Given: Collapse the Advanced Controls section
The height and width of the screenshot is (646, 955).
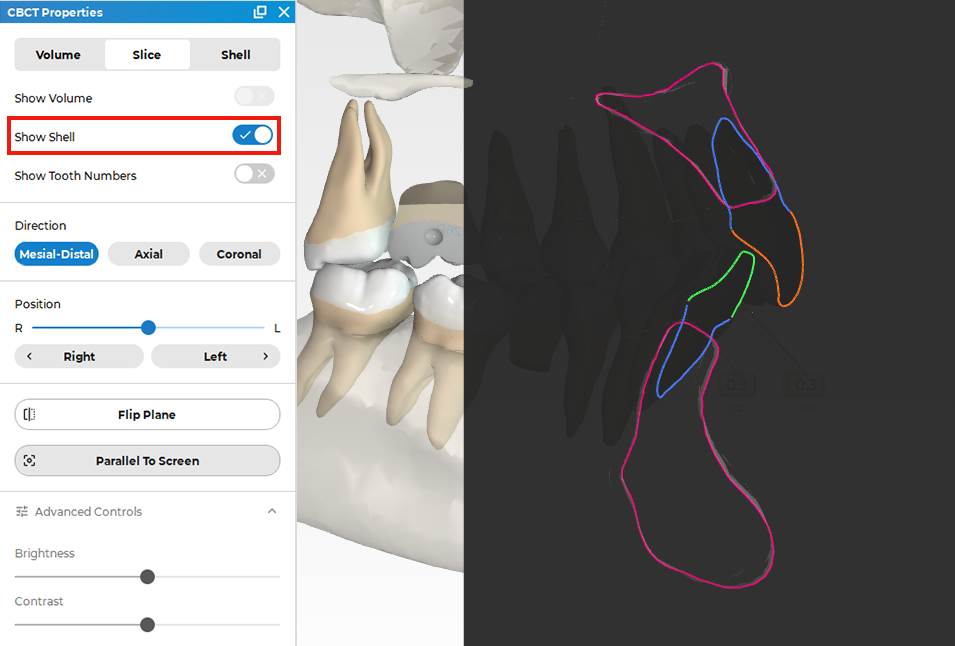Looking at the screenshot, I should coord(272,511).
